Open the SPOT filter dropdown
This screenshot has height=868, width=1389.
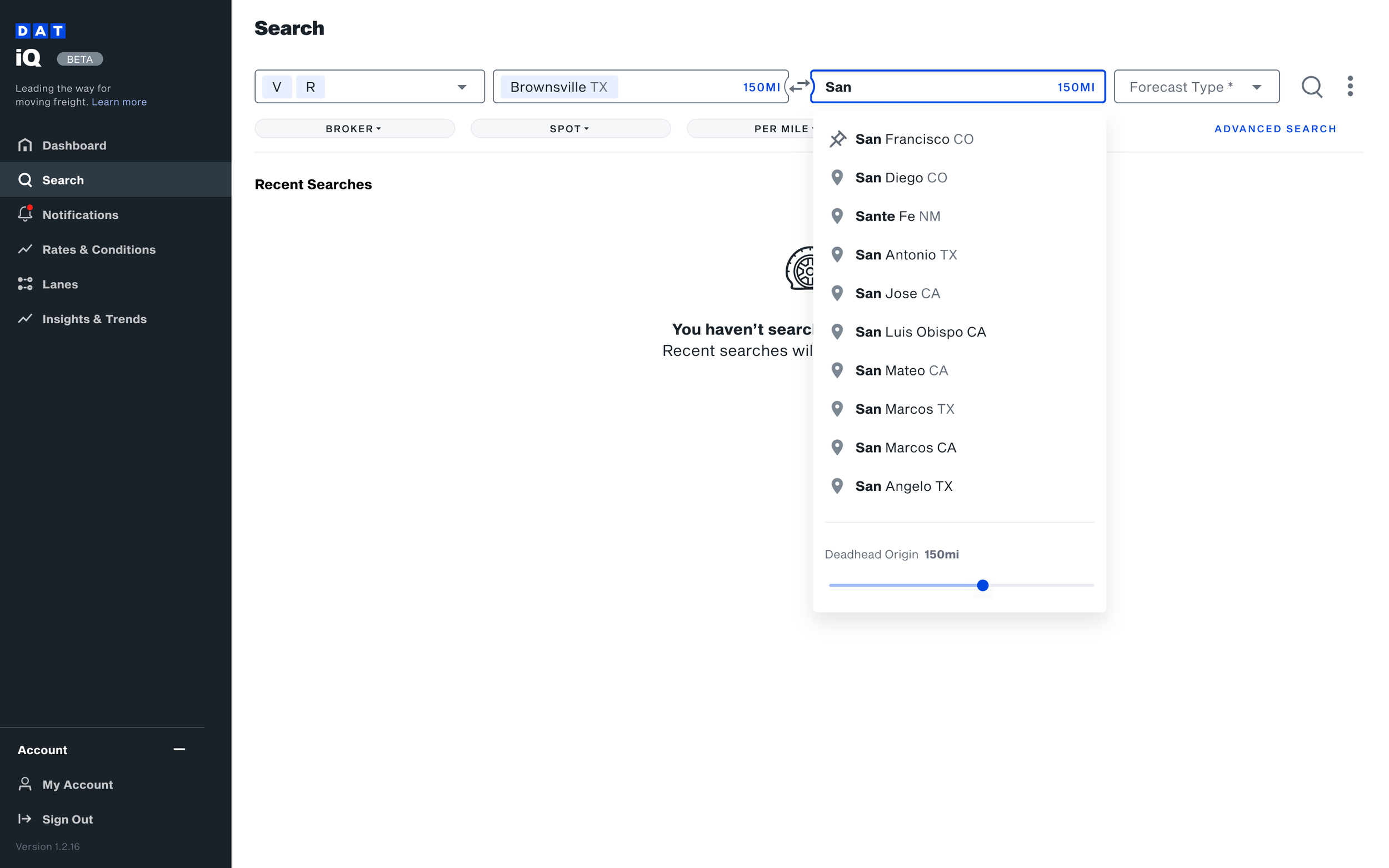coord(569,129)
